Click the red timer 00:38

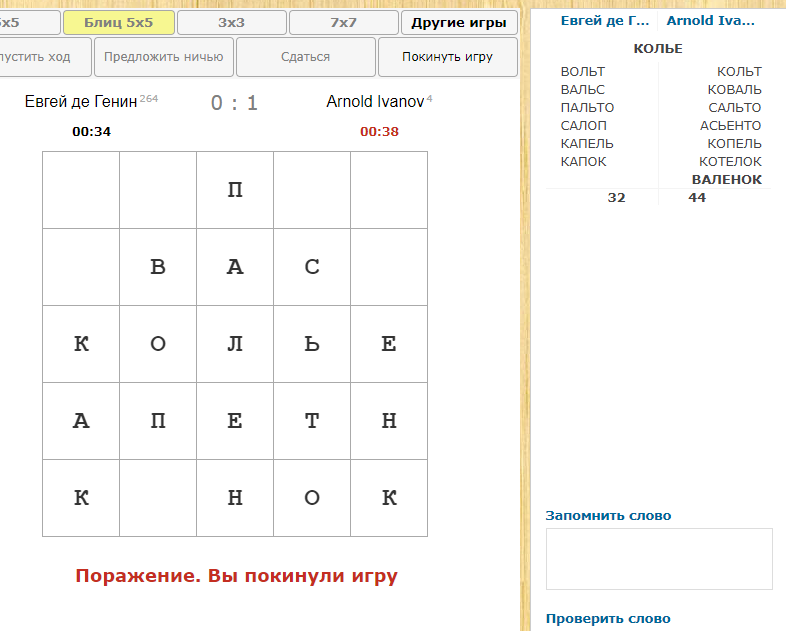pyautogui.click(x=379, y=132)
